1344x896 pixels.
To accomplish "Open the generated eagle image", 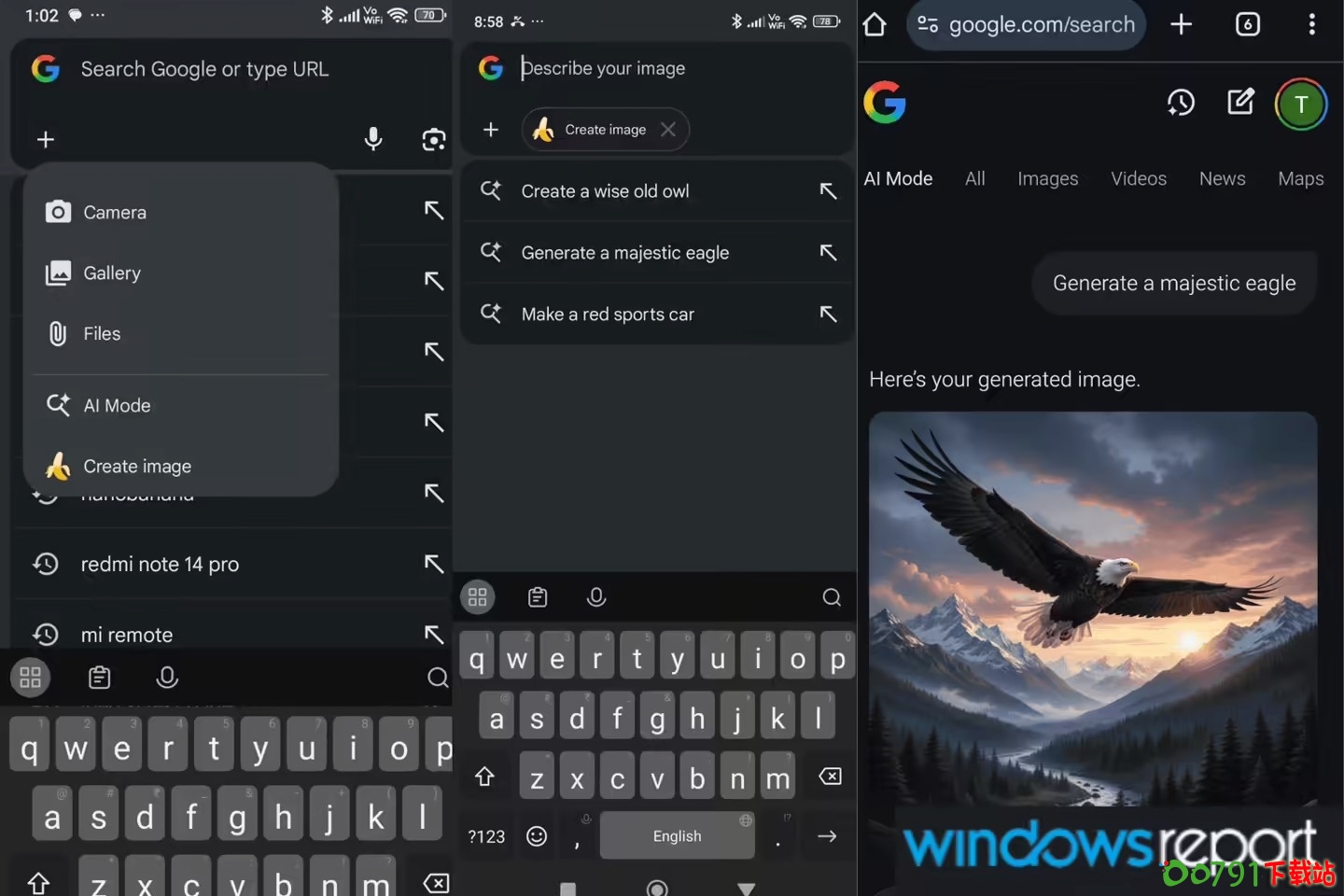I will (x=1092, y=607).
